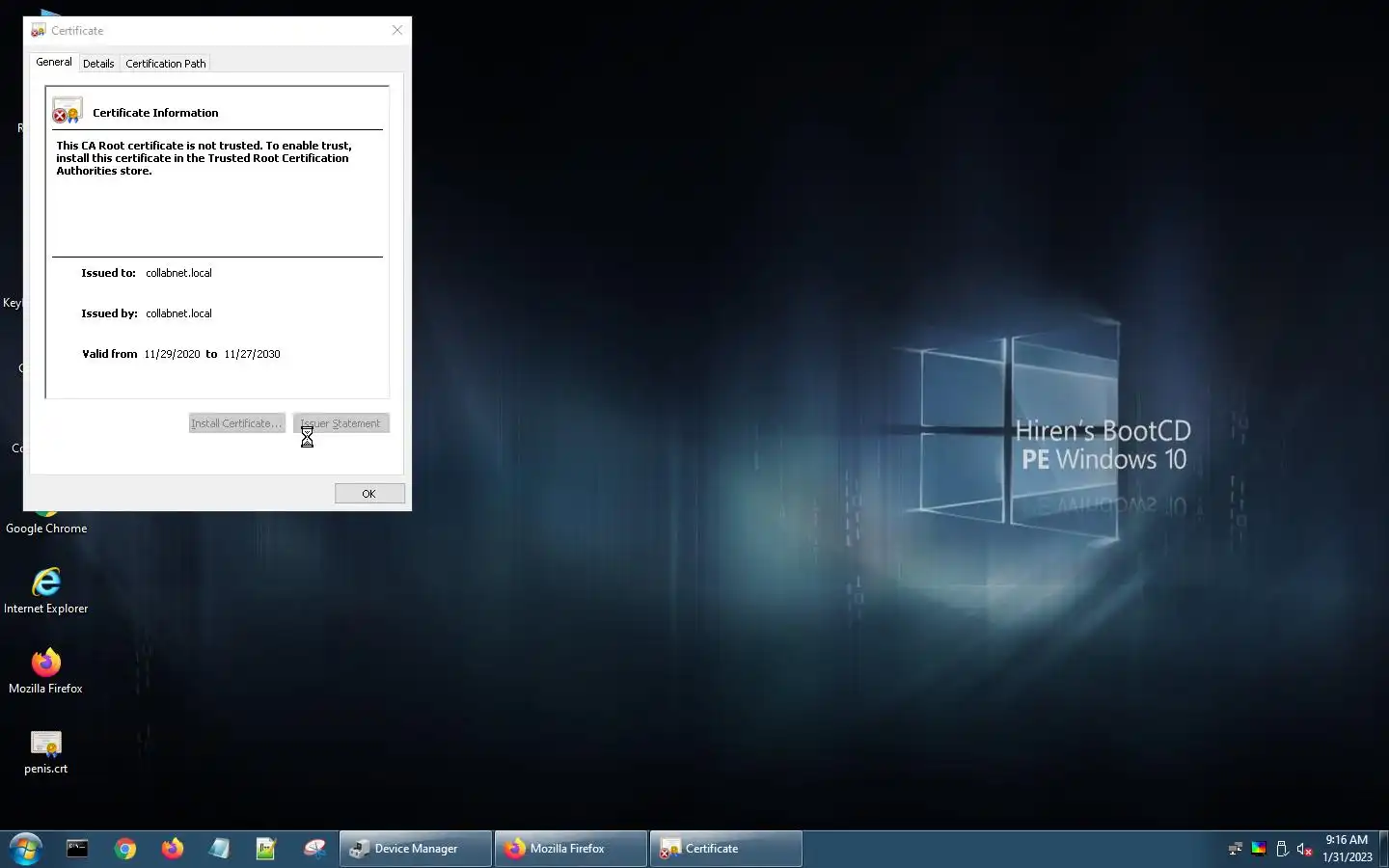Image resolution: width=1389 pixels, height=868 pixels.
Task: Open the Windows Start orb
Action: pyautogui.click(x=25, y=850)
